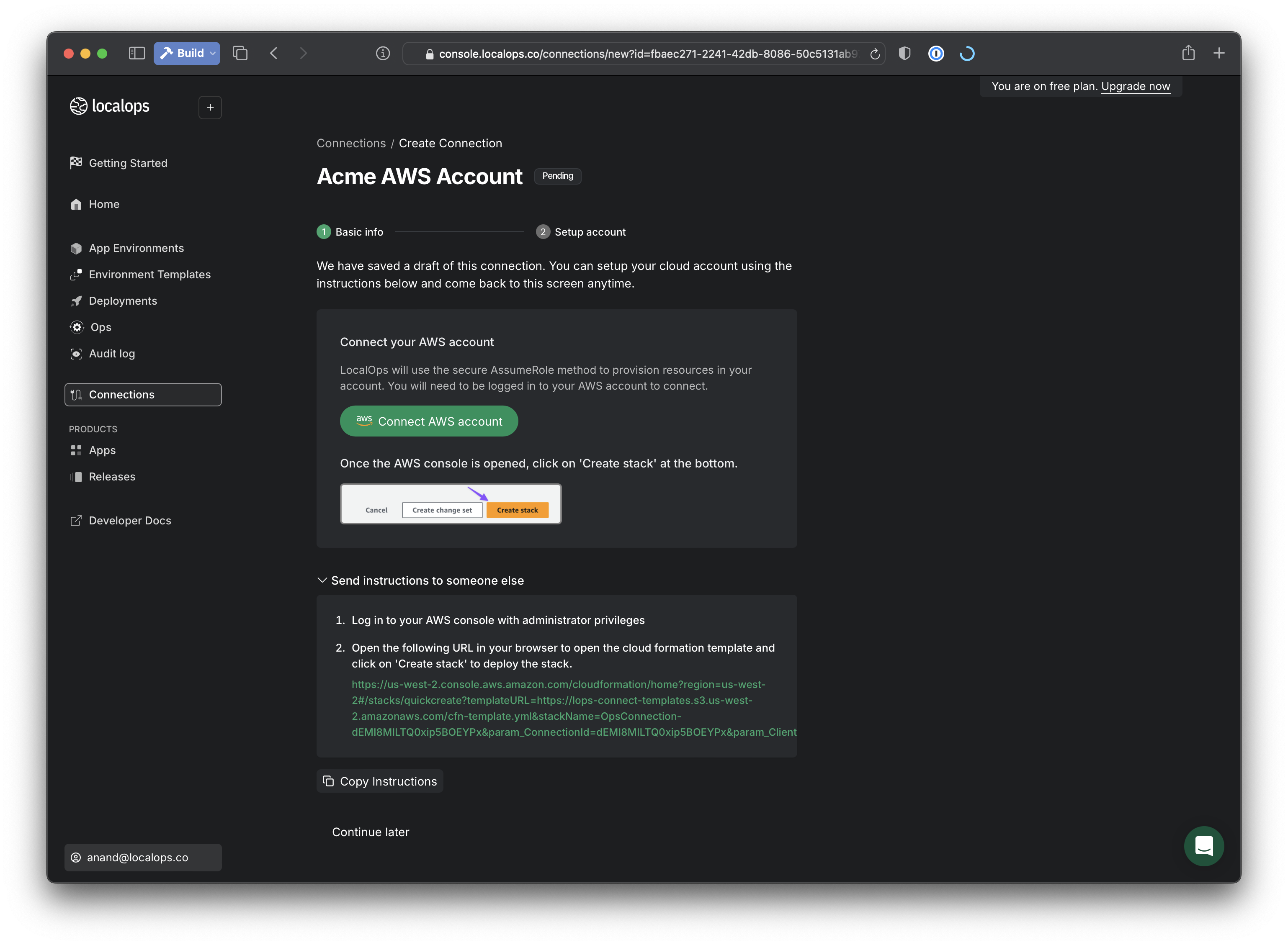Click the loading spinner extension icon
The height and width of the screenshot is (945, 1288).
tap(966, 53)
